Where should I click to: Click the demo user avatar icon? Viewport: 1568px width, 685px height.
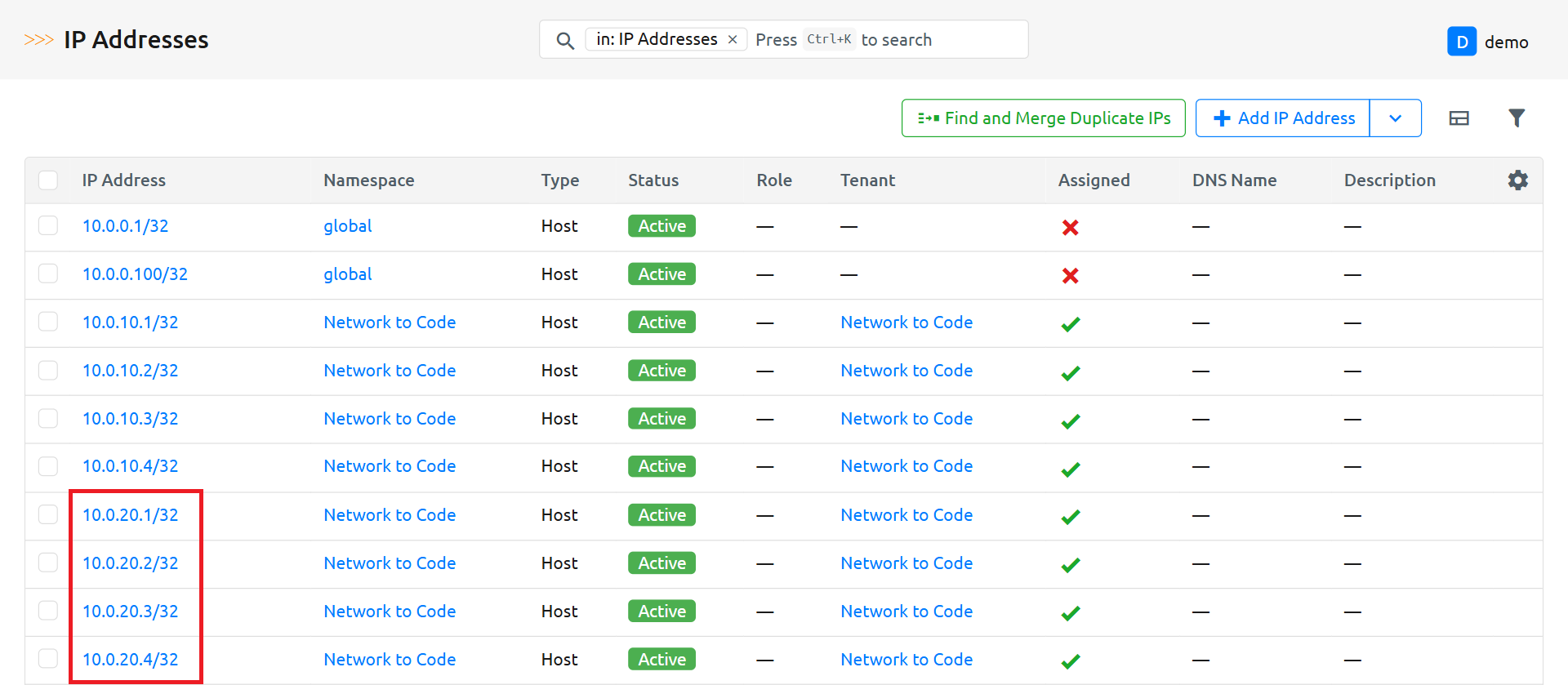1461,42
